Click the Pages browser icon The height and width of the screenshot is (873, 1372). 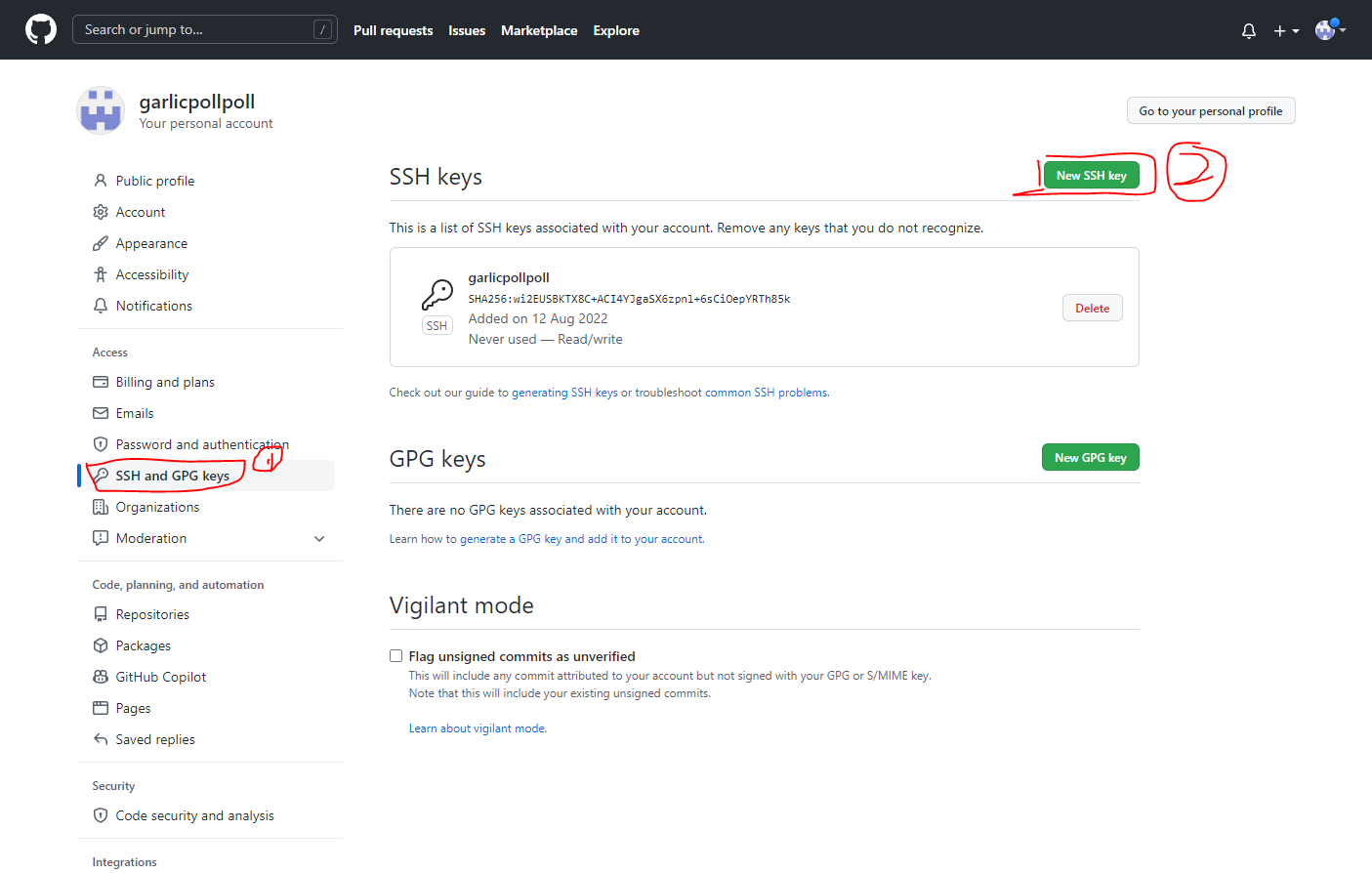tap(101, 708)
